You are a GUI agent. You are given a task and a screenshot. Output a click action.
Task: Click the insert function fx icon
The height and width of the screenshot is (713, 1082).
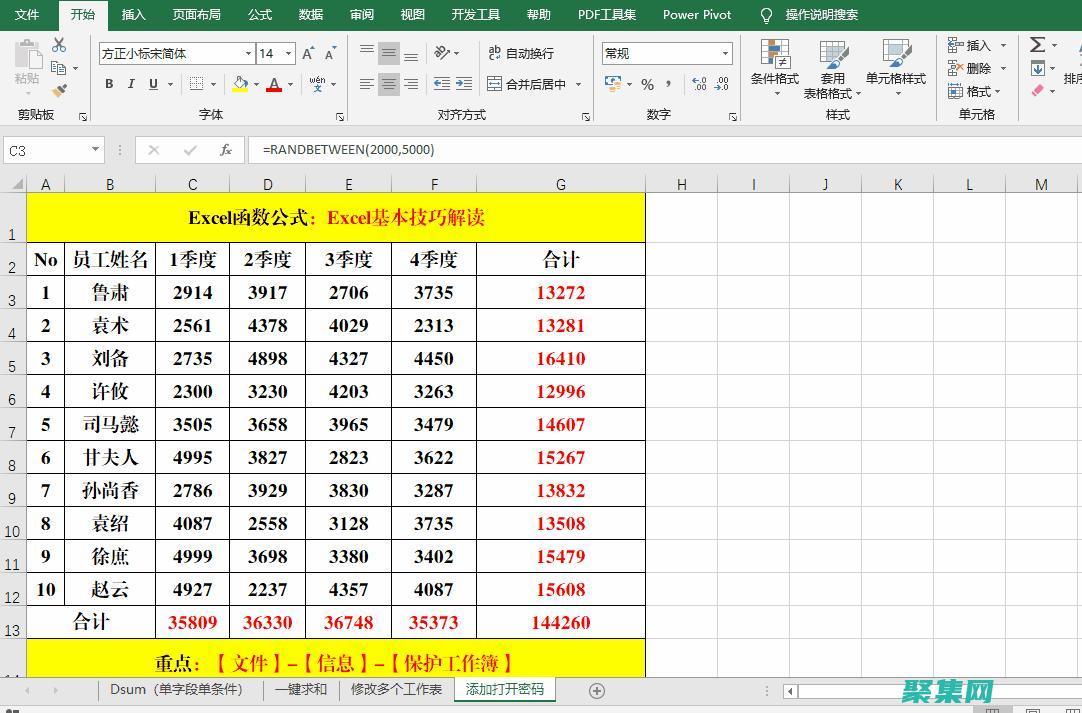pyautogui.click(x=226, y=150)
